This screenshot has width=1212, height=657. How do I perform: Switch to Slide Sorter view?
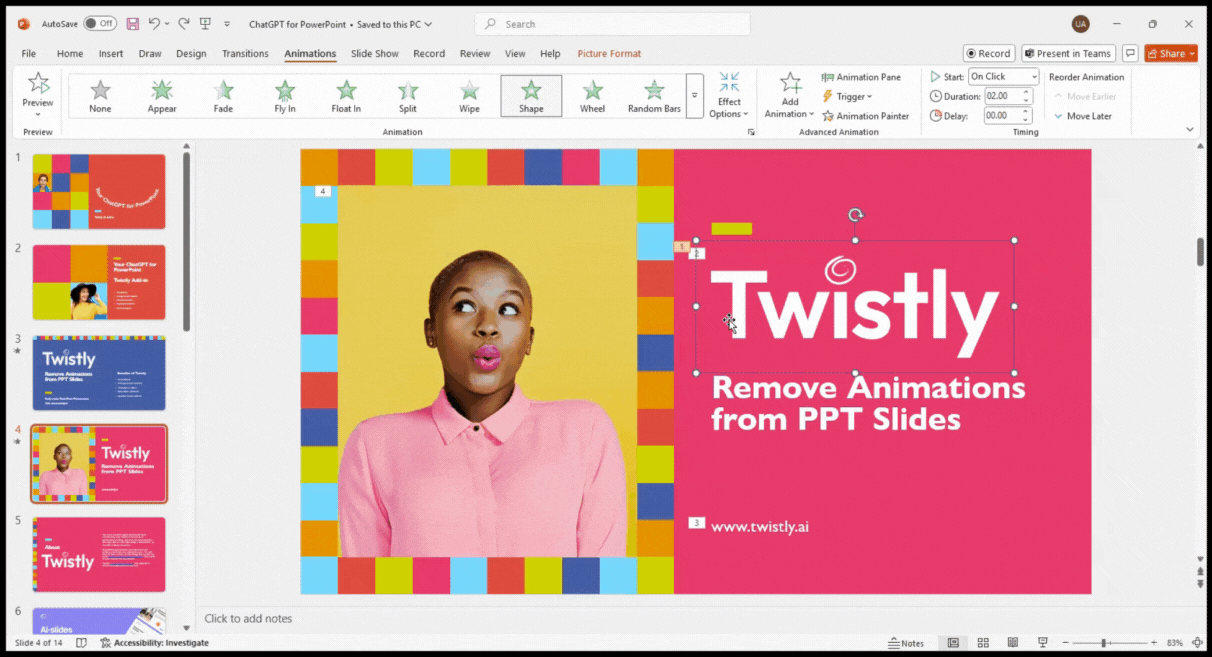click(x=983, y=643)
